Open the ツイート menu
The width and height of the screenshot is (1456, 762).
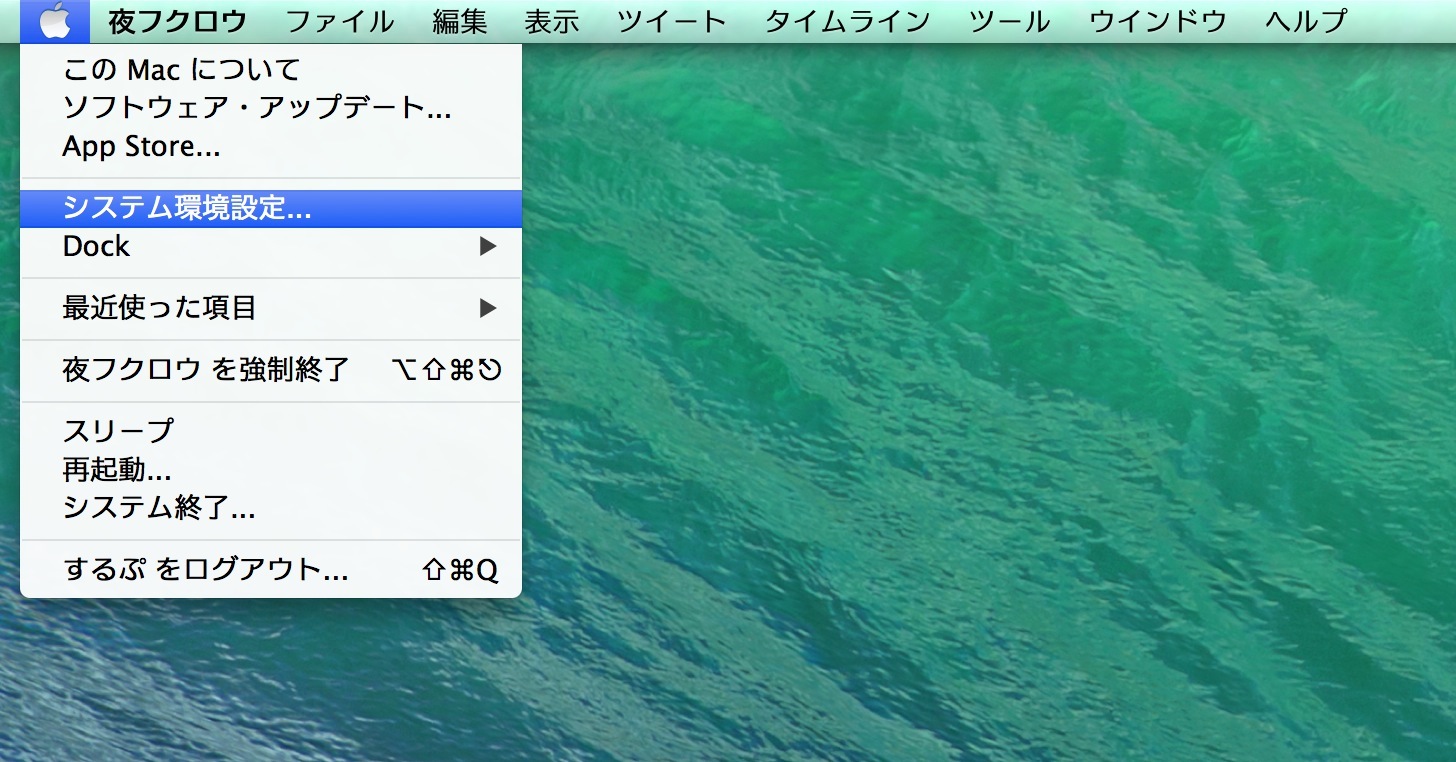click(671, 21)
